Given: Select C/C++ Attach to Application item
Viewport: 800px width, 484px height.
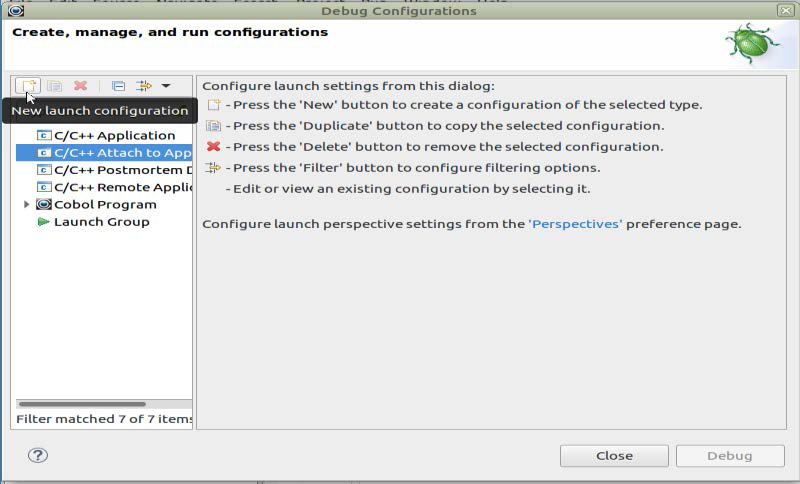Looking at the screenshot, I should pos(104,152).
